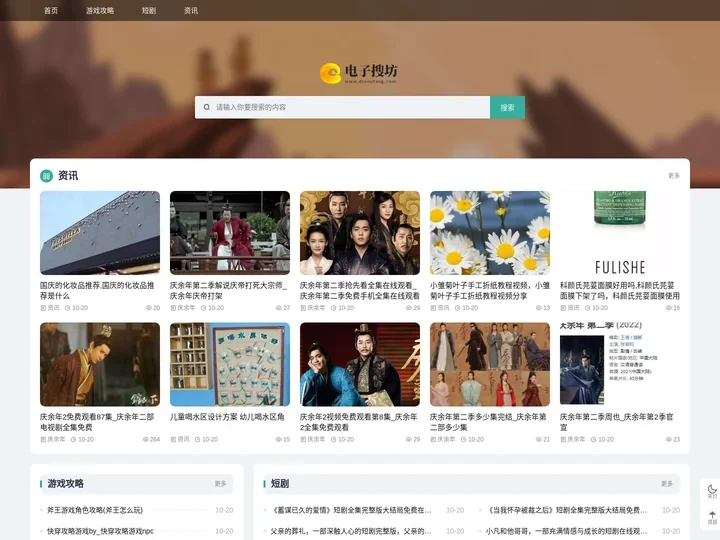Click view count eye icon showing 20

point(149,308)
